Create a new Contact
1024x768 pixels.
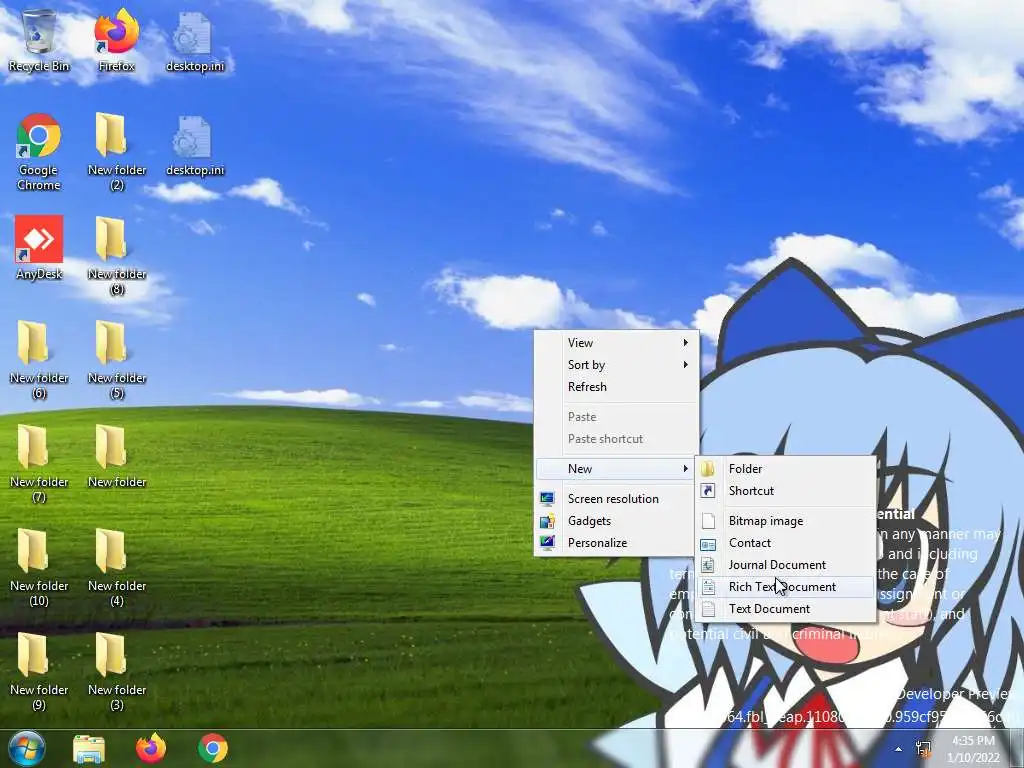click(x=786, y=543)
